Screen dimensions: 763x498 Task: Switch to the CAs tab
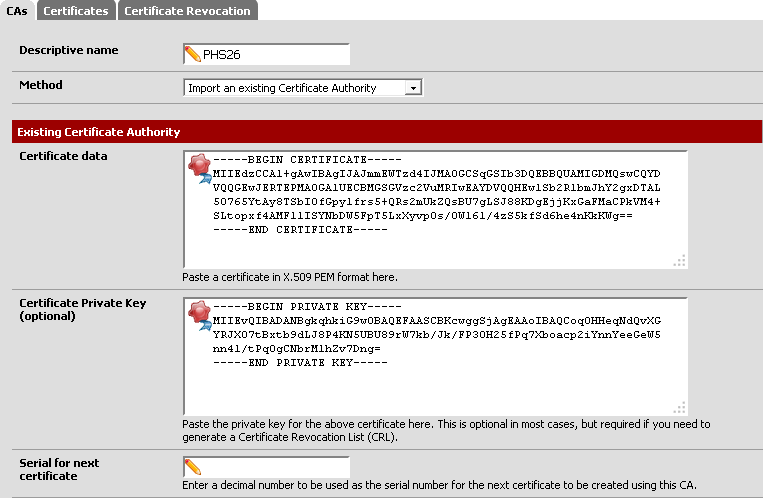coord(17,10)
